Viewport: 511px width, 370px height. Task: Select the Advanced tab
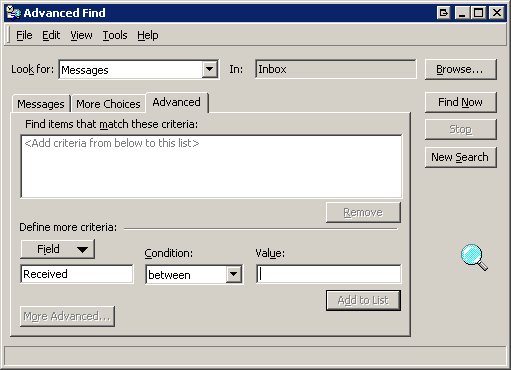177,102
